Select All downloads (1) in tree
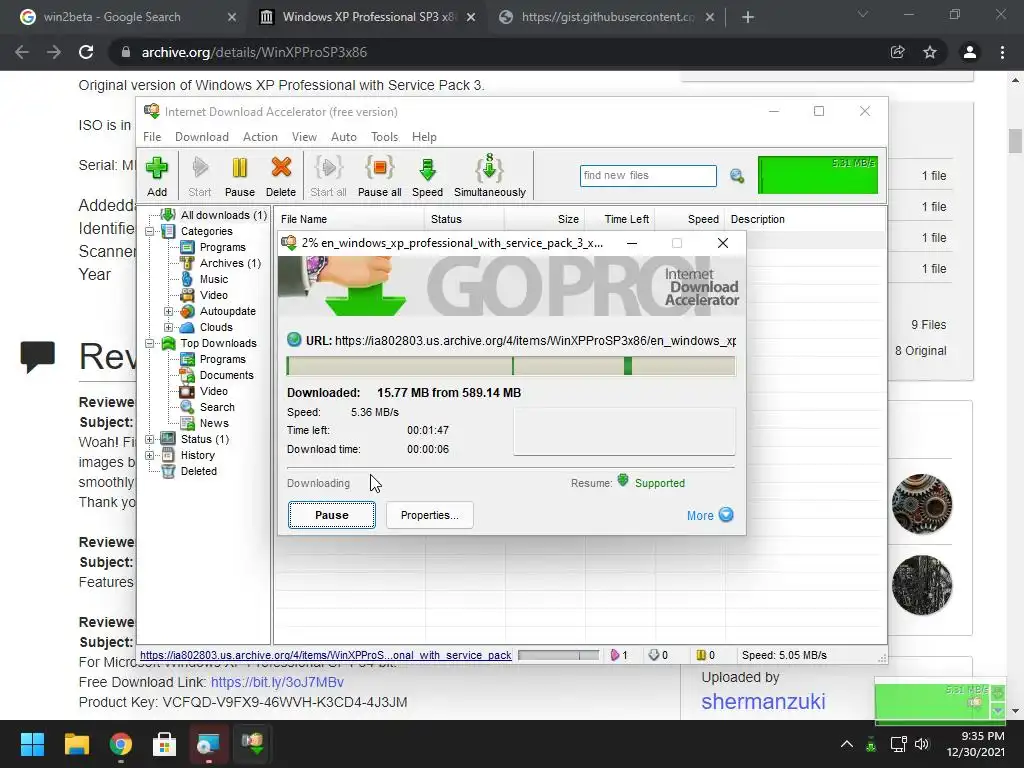 223,215
